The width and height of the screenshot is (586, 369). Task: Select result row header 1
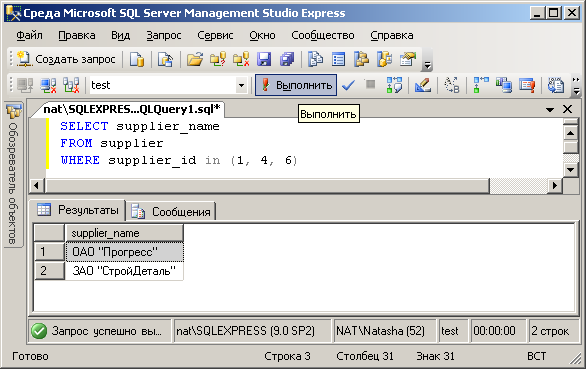[49, 252]
